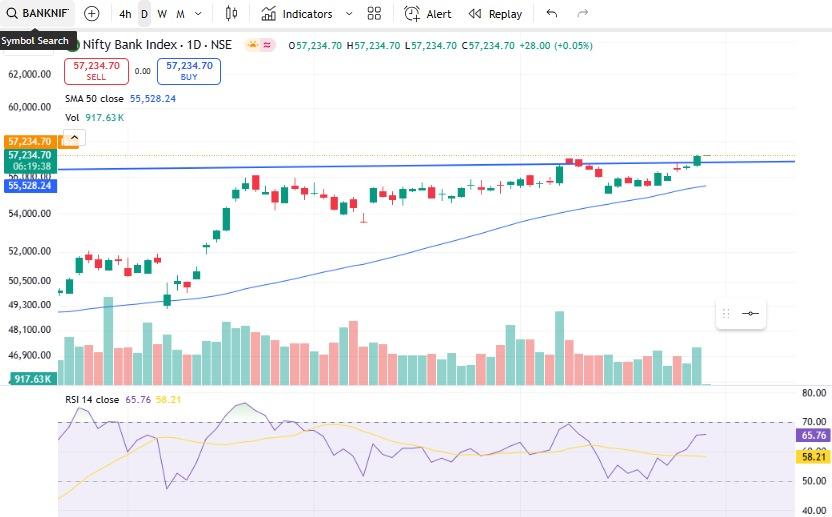This screenshot has height=517, width=832.
Task: Select the D daily interval
Action: point(144,14)
